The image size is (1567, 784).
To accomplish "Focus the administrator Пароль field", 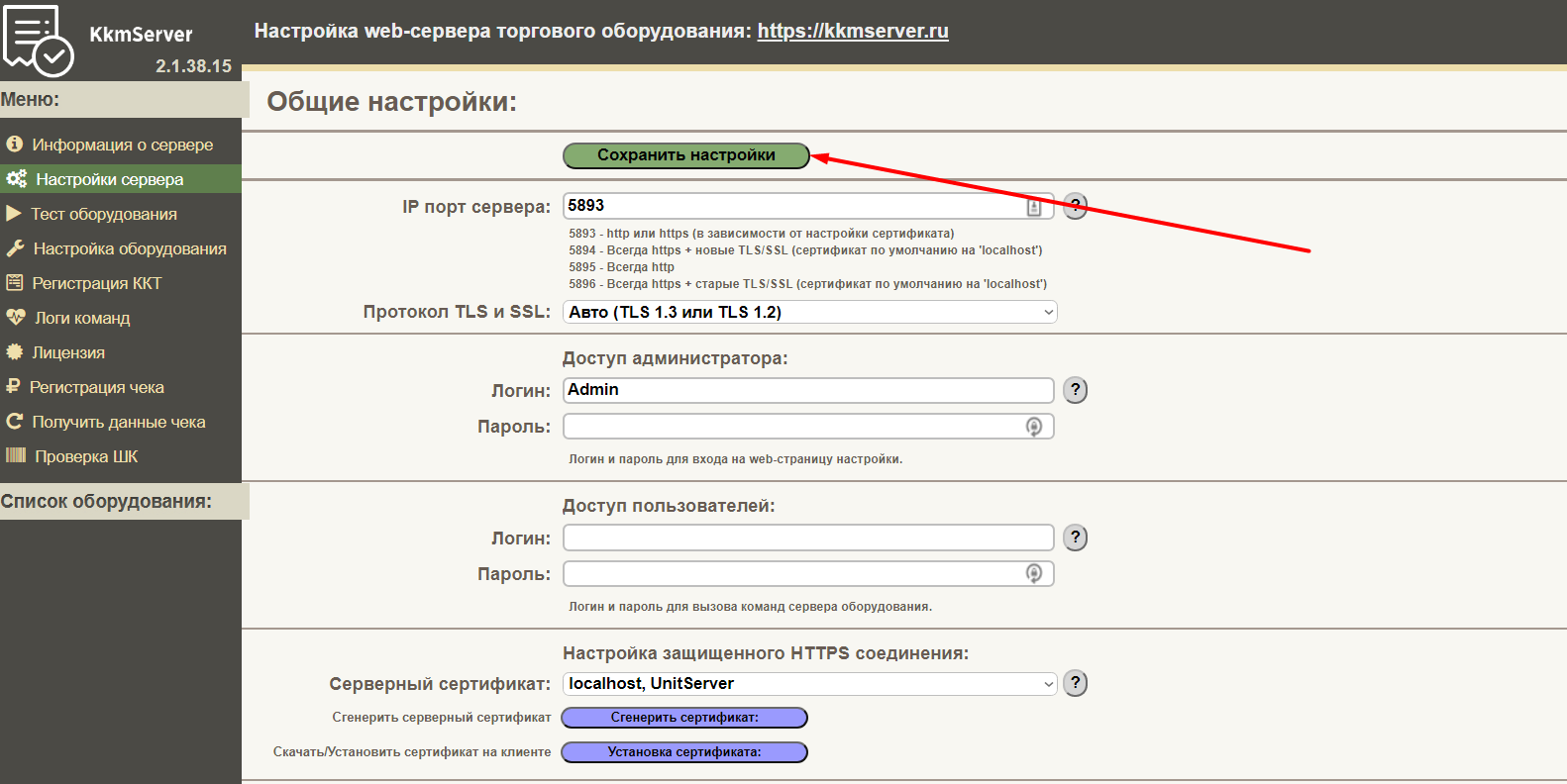I will [808, 427].
